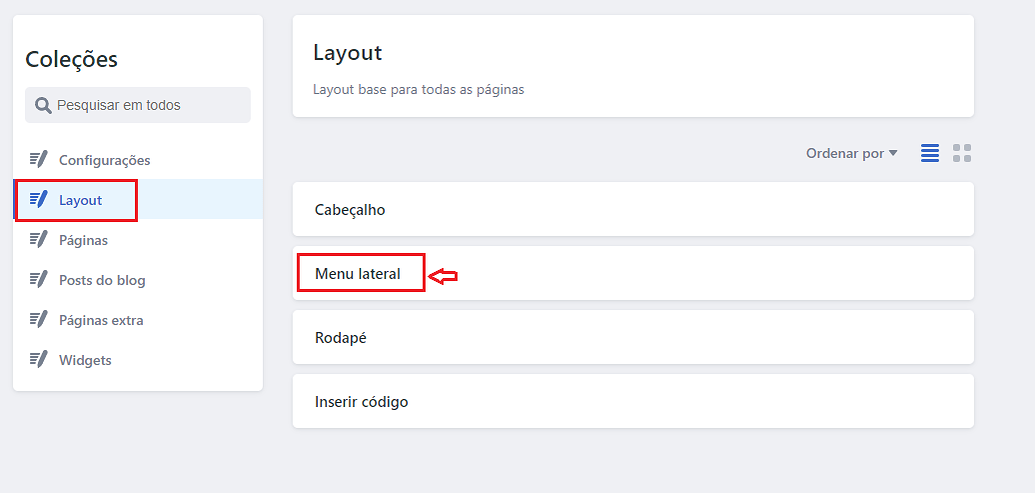Viewport: 1035px width, 493px height.
Task: Go to Posts do blog collection
Action: tap(102, 280)
